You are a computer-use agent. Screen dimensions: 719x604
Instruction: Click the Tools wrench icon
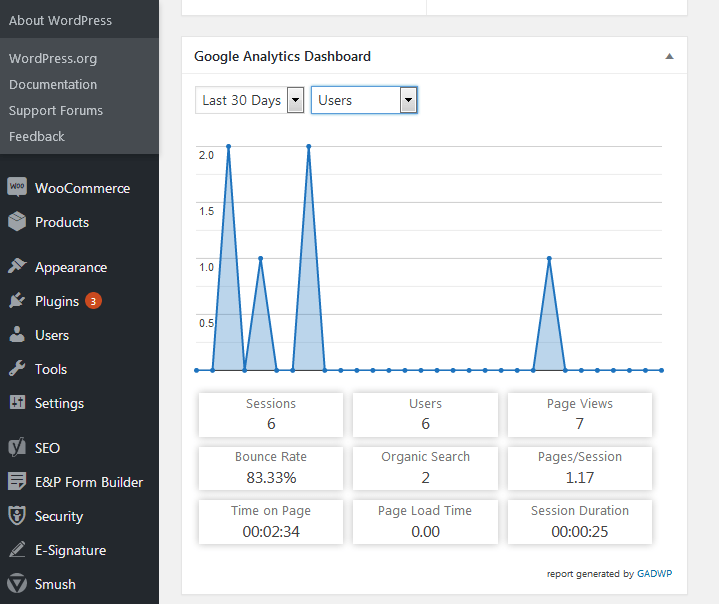tap(17, 369)
